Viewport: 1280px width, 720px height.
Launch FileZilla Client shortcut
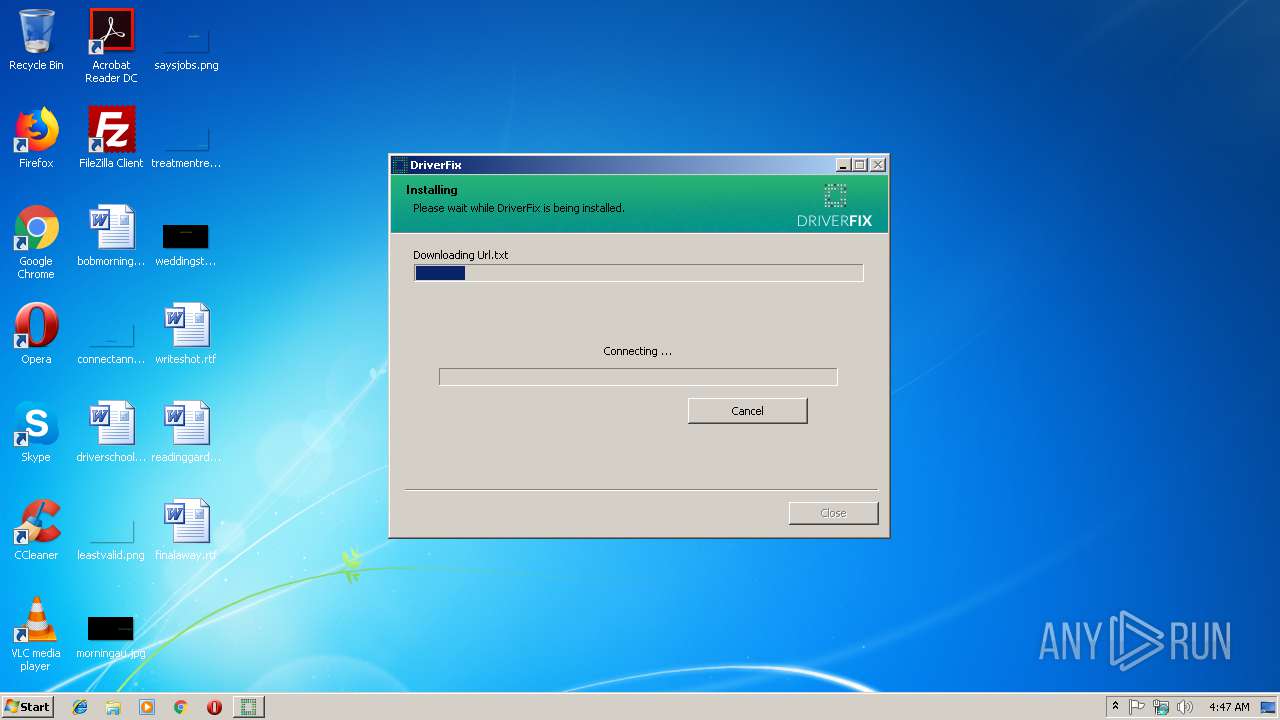111,138
